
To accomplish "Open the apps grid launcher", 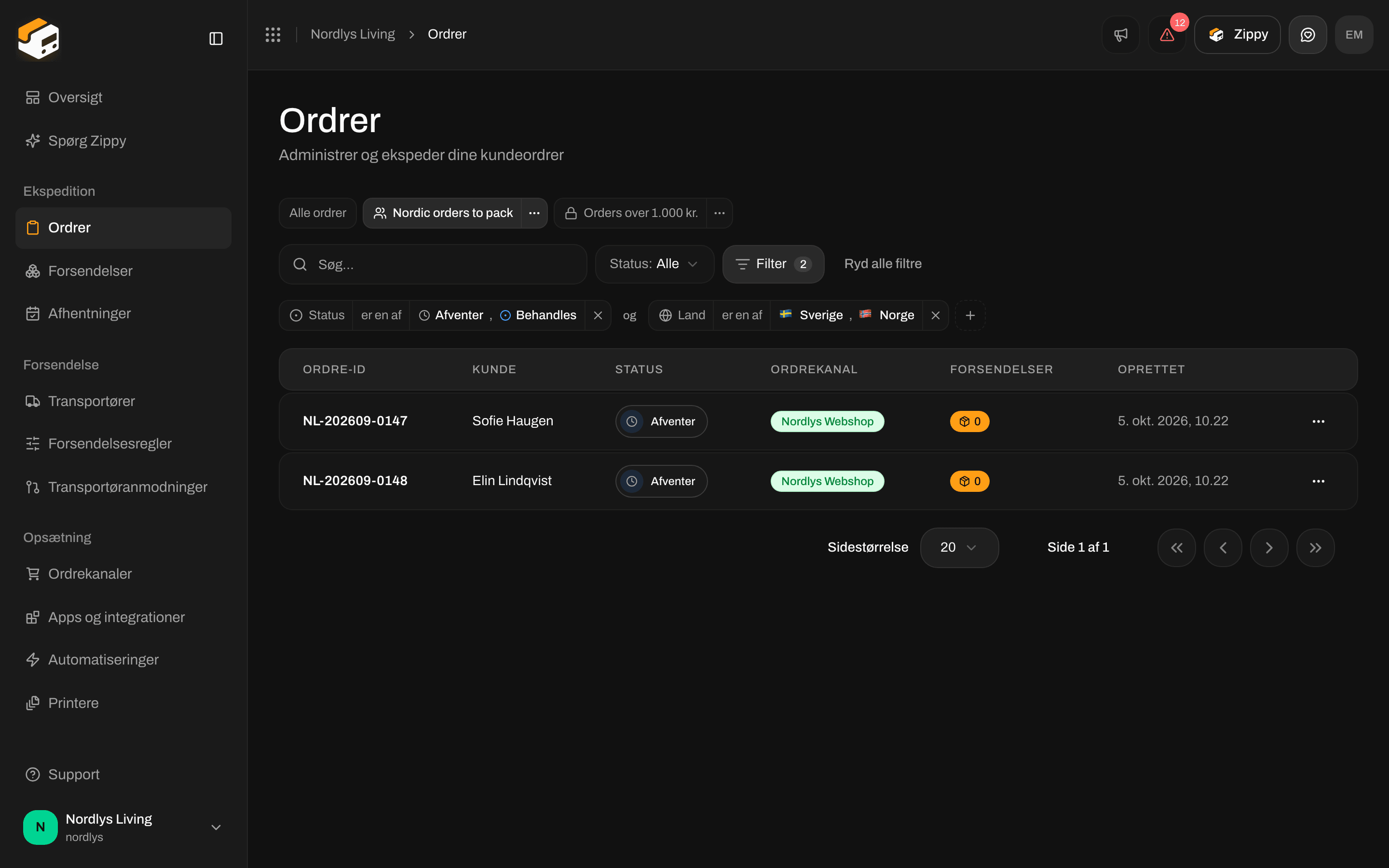I will (272, 34).
